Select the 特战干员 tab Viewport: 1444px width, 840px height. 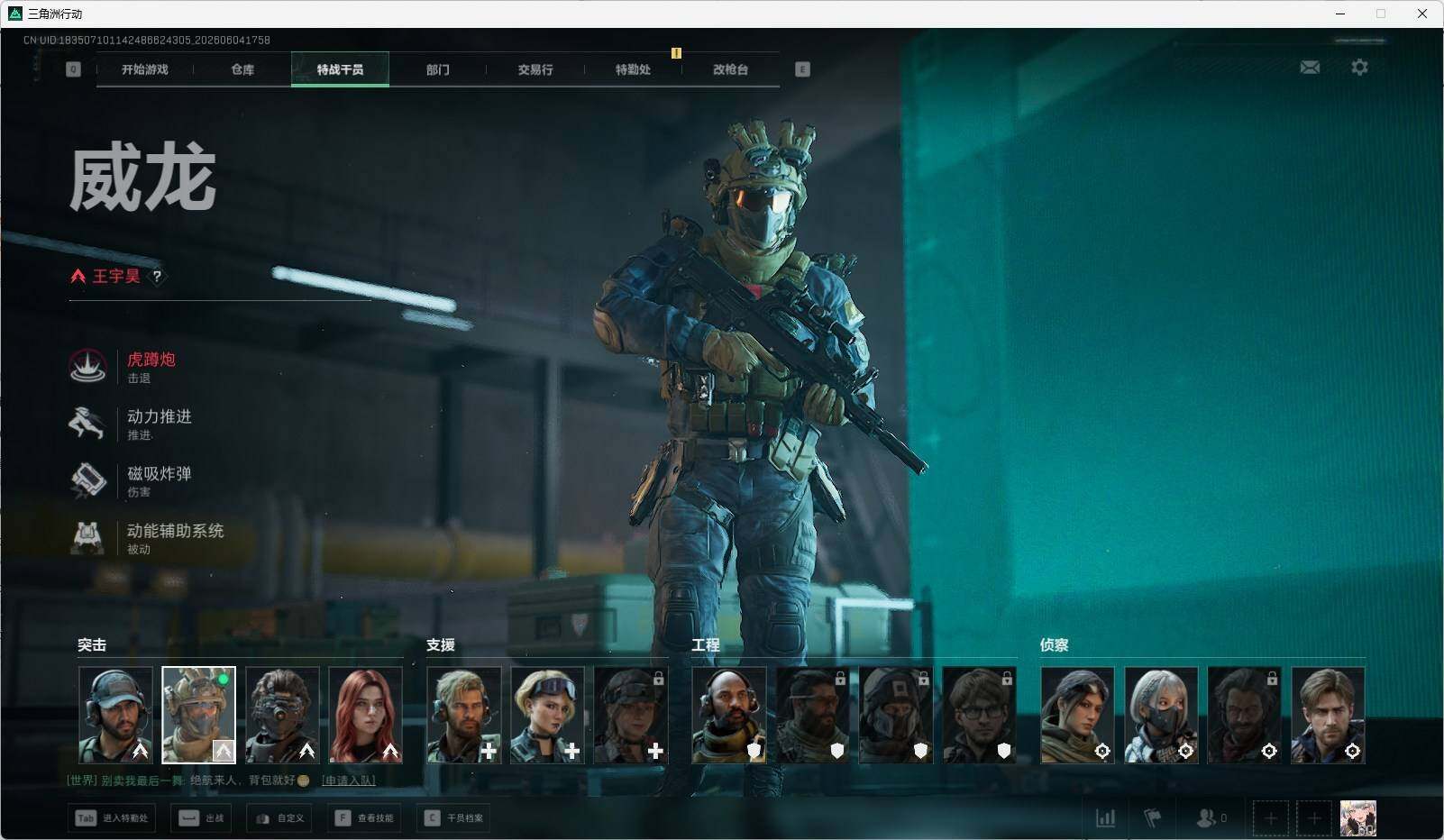340,69
